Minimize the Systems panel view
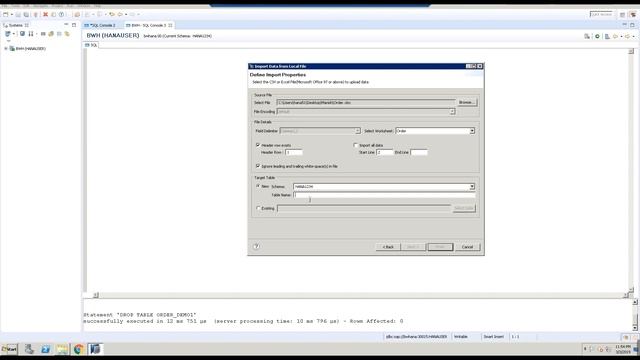This screenshot has height=360, width=640. click(66, 25)
